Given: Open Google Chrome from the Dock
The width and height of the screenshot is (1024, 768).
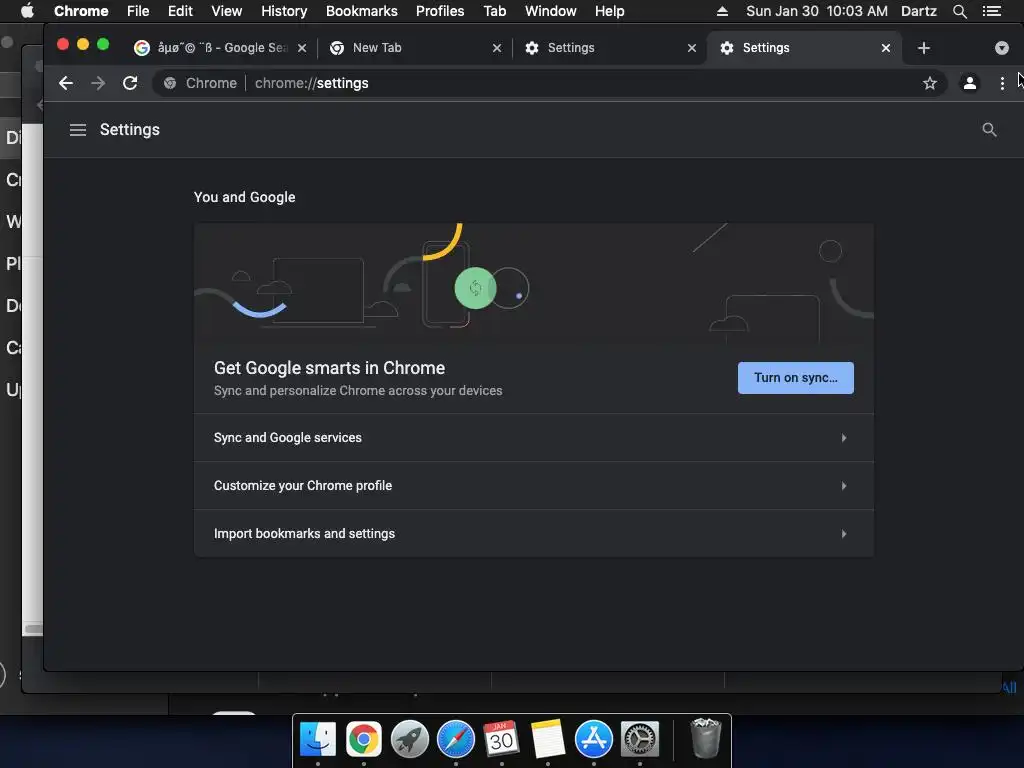Looking at the screenshot, I should (364, 739).
